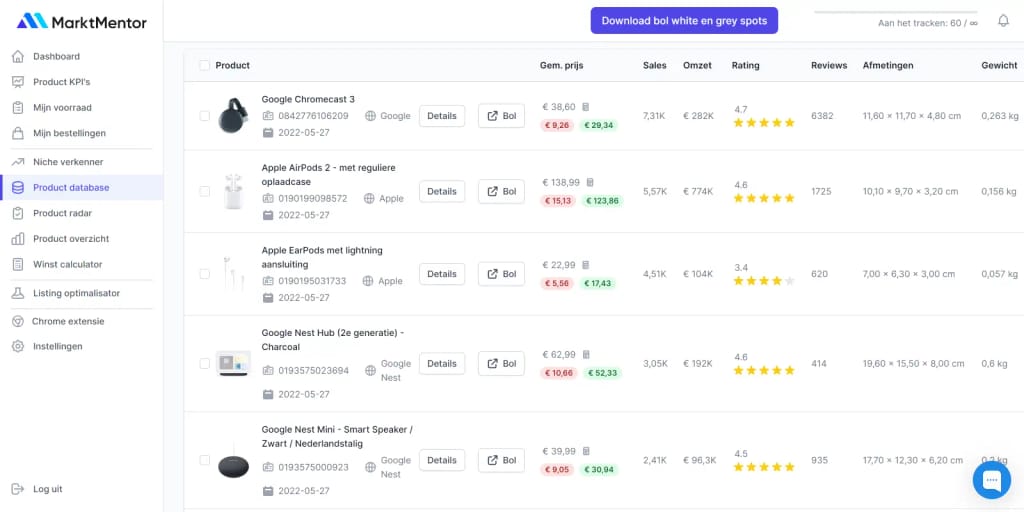Click the EAN 0193575023694
1024x512 pixels.
(x=313, y=370)
